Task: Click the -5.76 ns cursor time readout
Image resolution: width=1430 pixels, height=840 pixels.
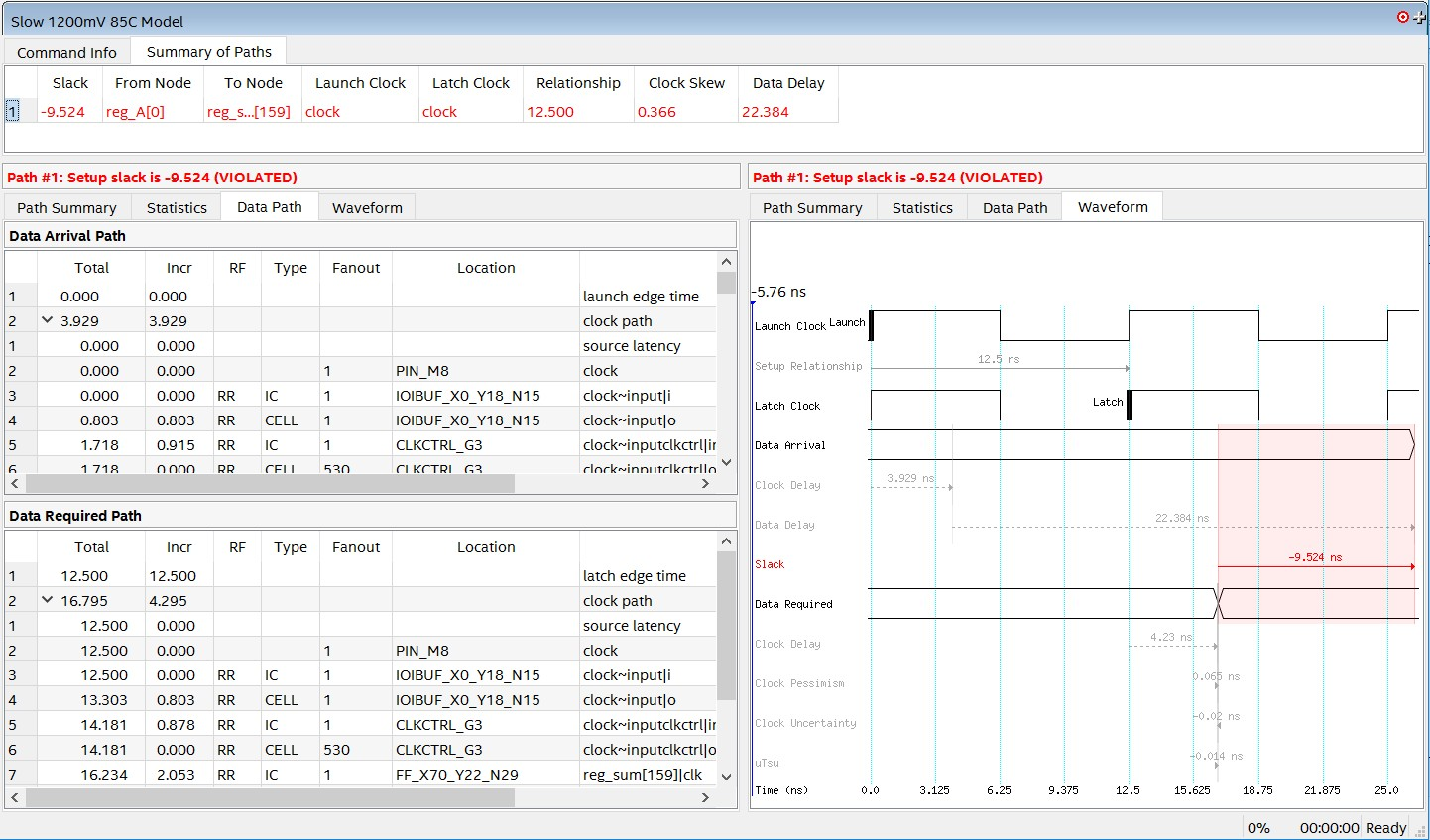Action: [779, 292]
